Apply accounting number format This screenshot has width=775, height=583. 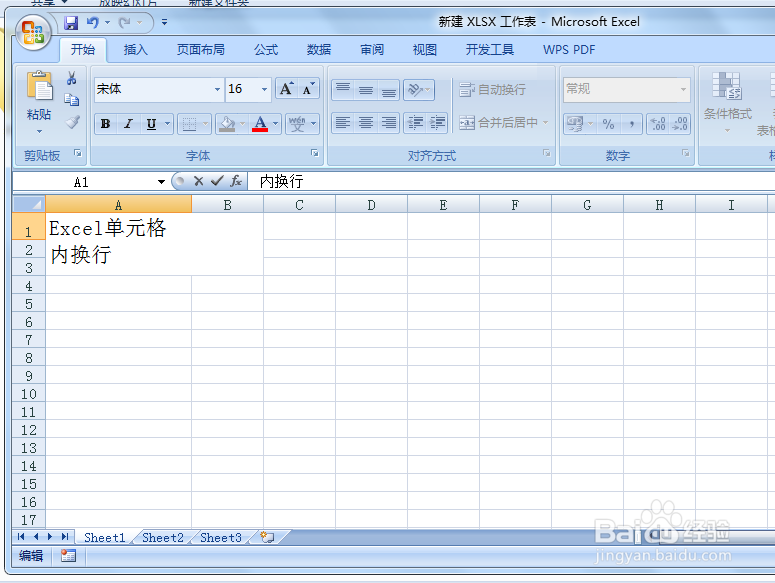(x=575, y=124)
